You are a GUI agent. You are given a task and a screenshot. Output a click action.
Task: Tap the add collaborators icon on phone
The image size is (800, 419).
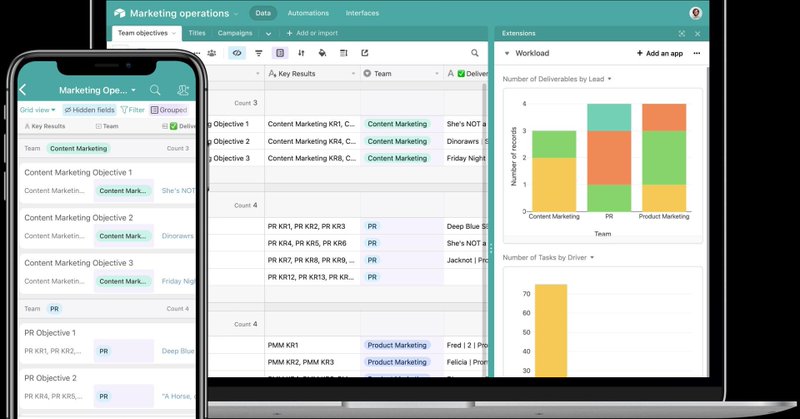[183, 90]
